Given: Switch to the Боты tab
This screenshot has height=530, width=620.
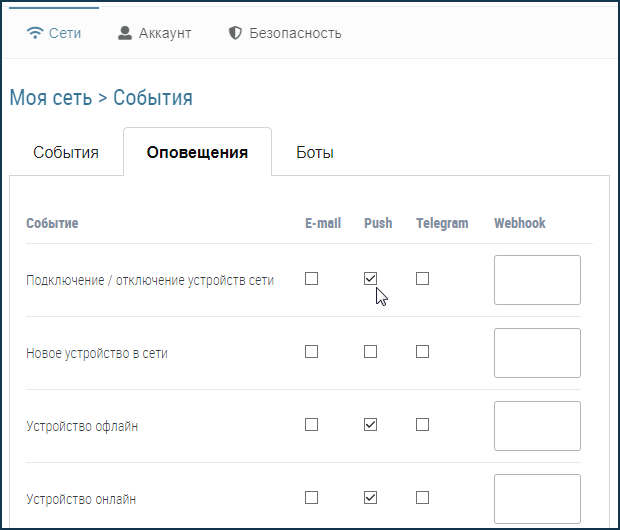Looking at the screenshot, I should (x=315, y=153).
